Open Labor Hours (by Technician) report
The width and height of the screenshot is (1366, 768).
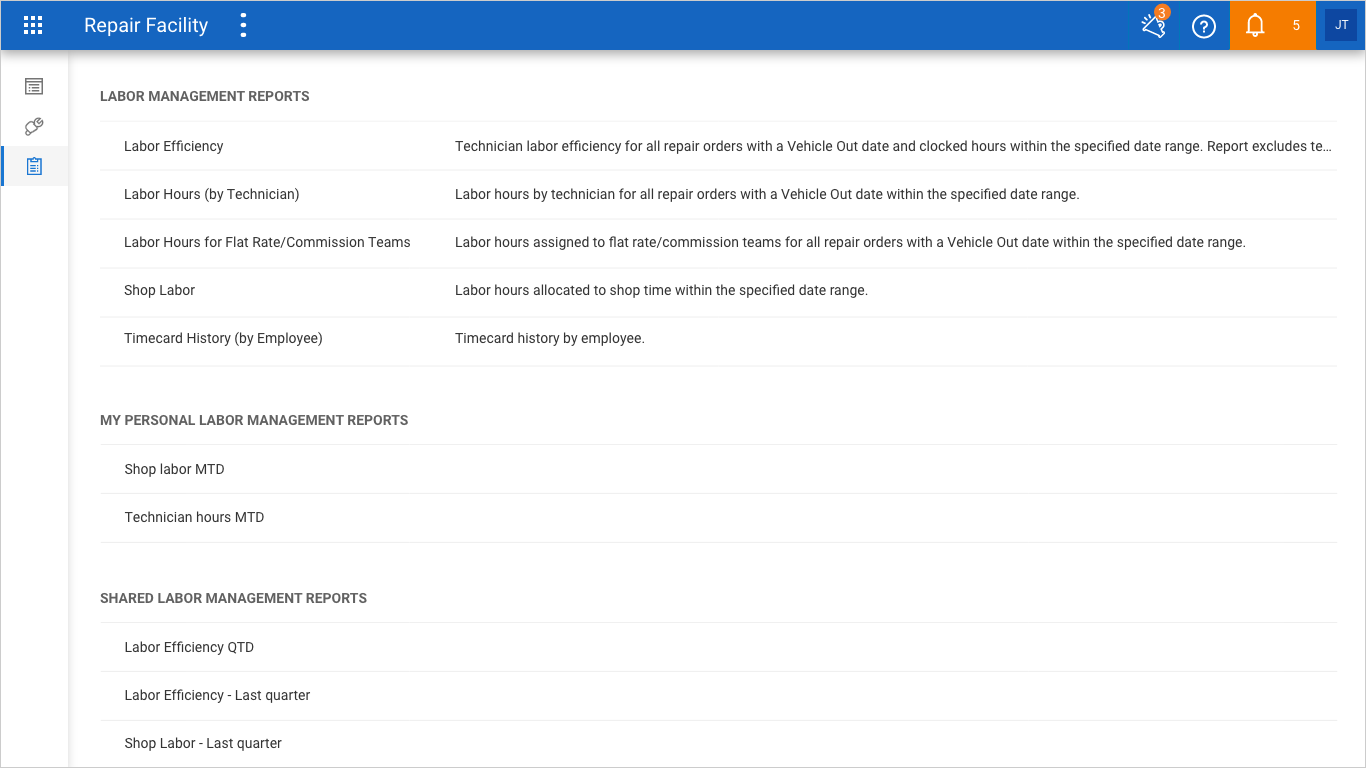(x=211, y=194)
